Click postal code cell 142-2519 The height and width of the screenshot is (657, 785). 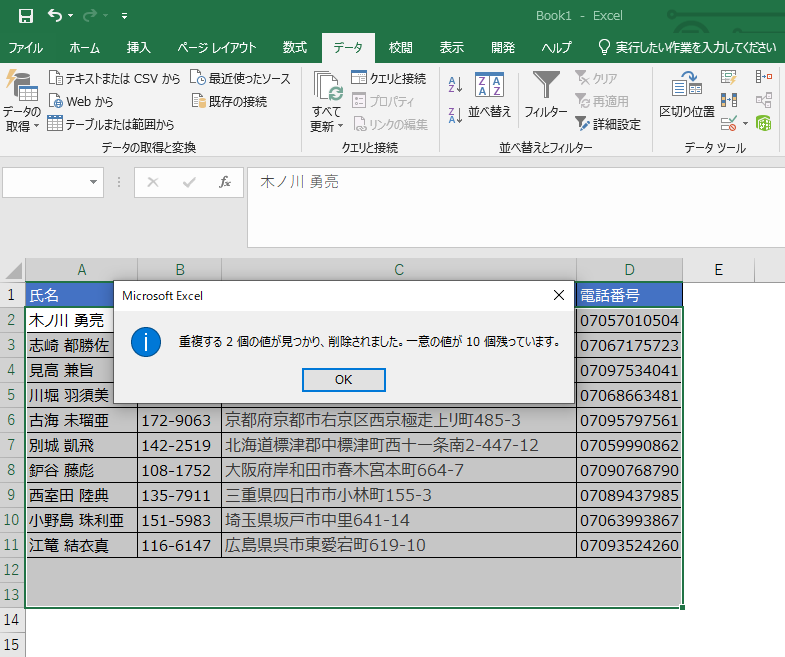tap(179, 445)
